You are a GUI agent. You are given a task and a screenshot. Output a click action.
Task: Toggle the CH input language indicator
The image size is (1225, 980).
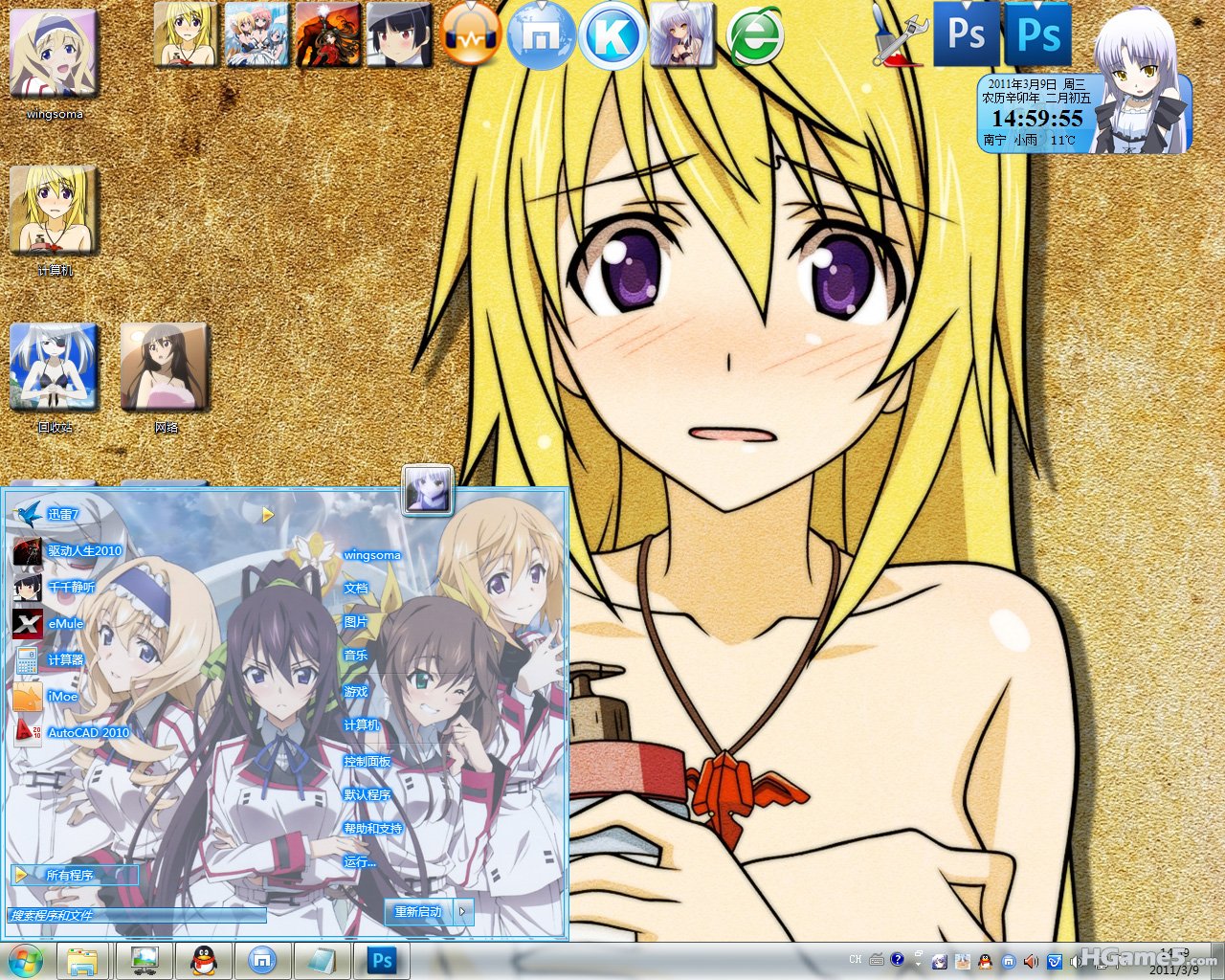click(x=855, y=959)
